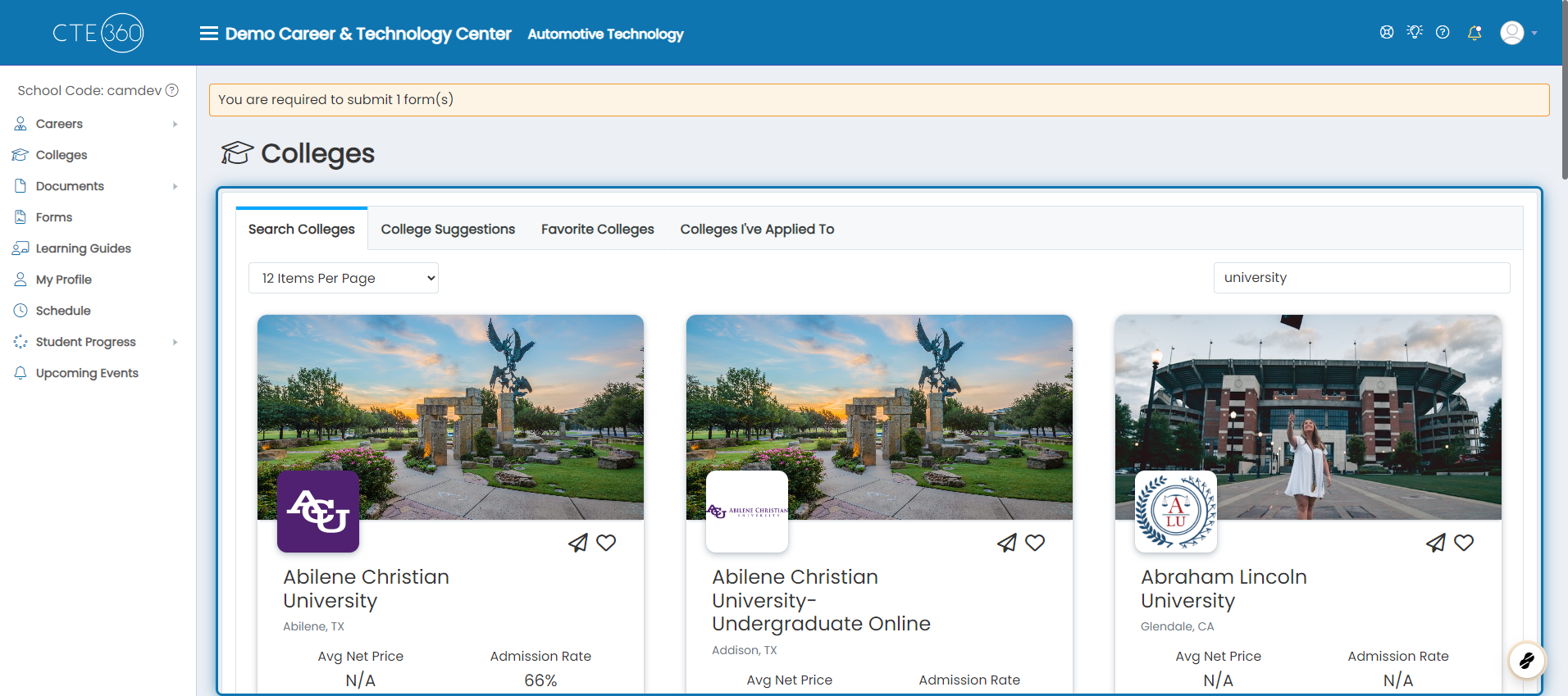The height and width of the screenshot is (696, 1568).
Task: Click the Automotive Technology program label
Action: pos(605,34)
